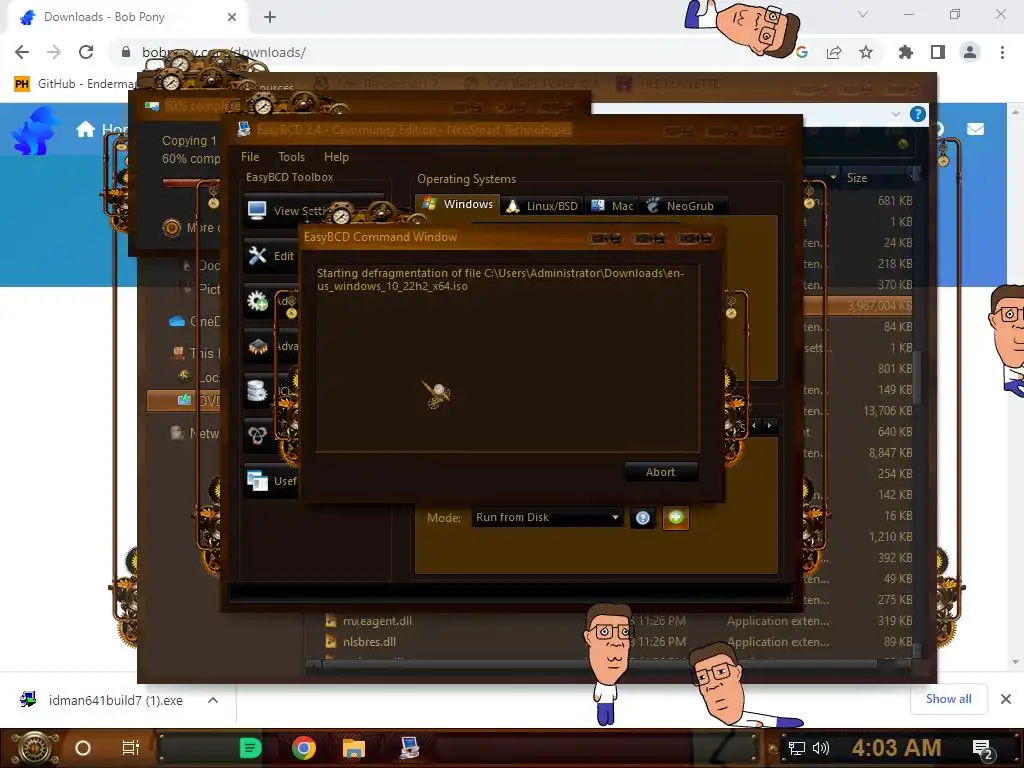Open EasyBCD File menu
This screenshot has width=1024, height=768.
tap(250, 157)
